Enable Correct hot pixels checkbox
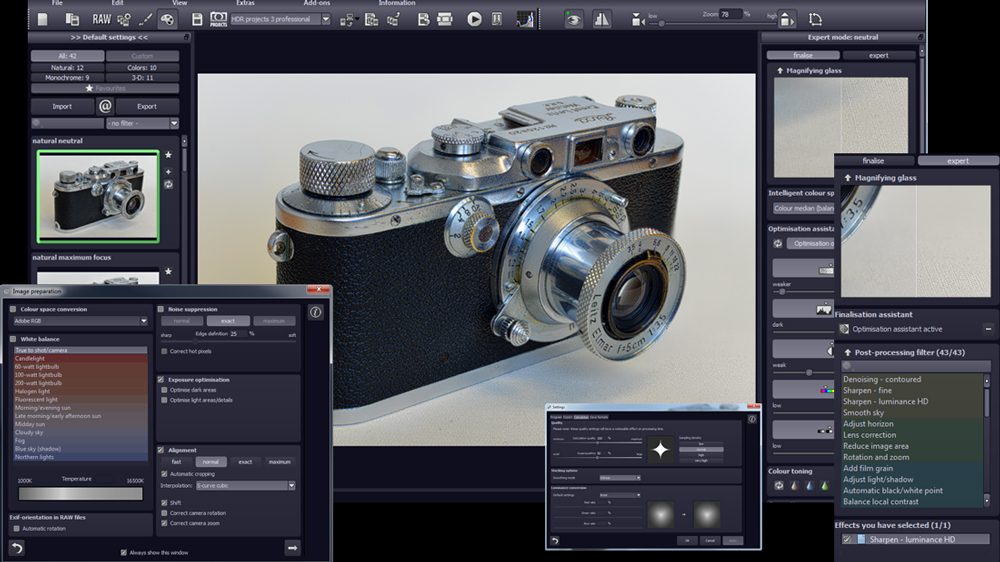Viewport: 1000px width, 562px height. pyautogui.click(x=164, y=351)
